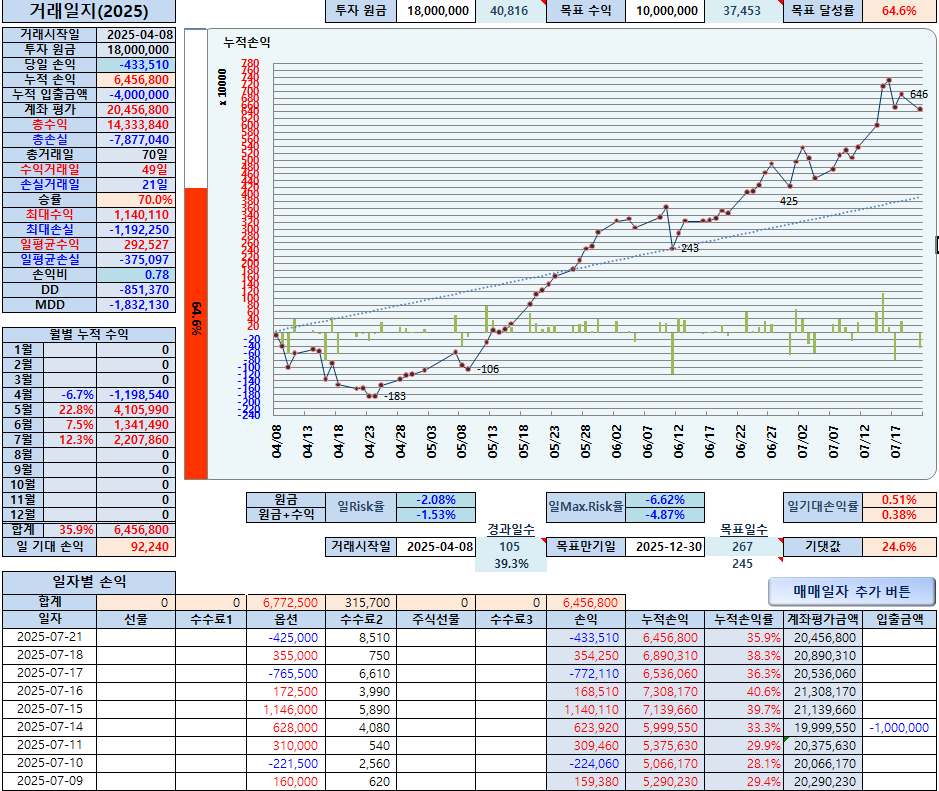
Task: Click the 당일 손익 value -433,510
Action: (136, 65)
